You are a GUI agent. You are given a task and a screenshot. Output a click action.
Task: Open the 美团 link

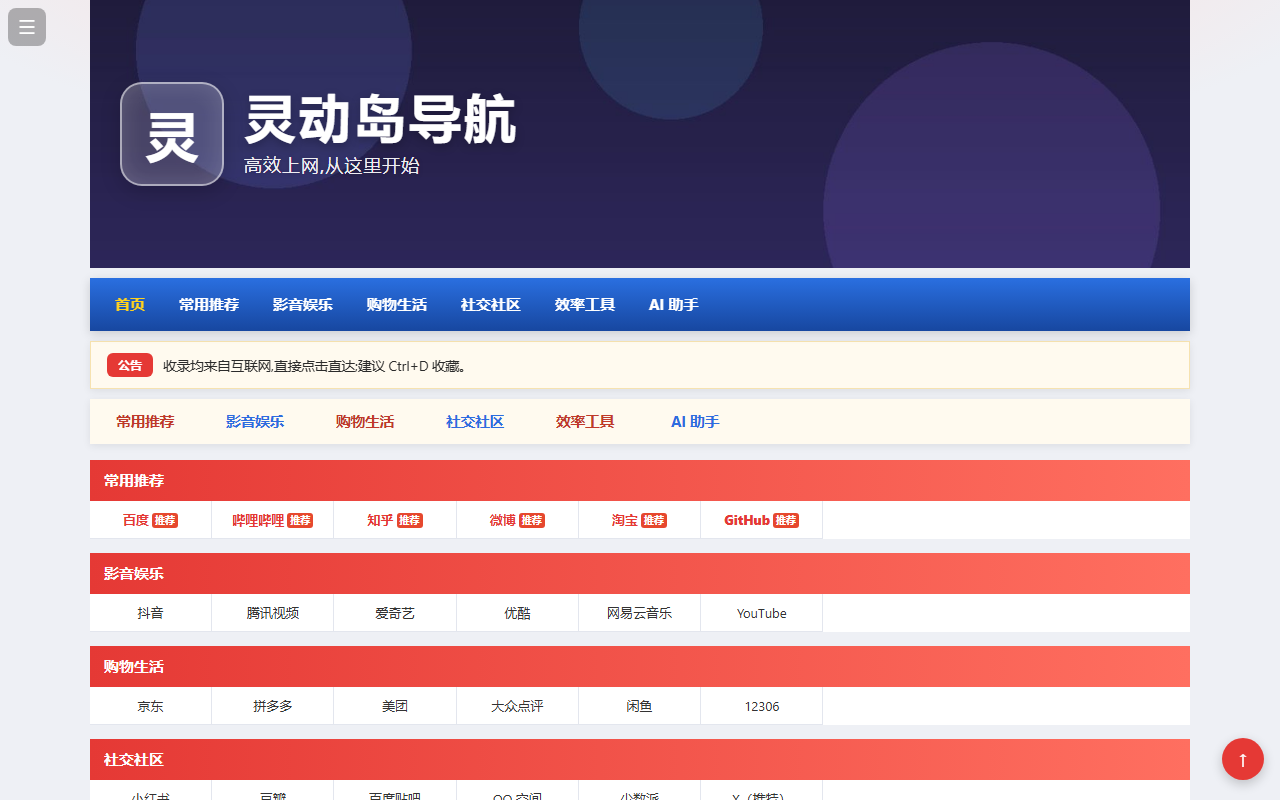tap(395, 706)
